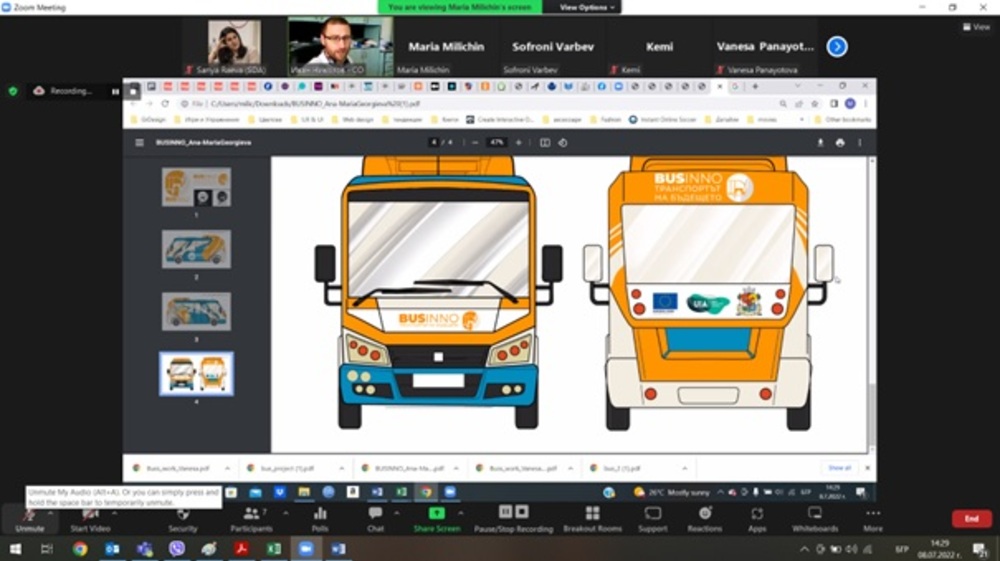Viewport: 1000px width, 561px height.
Task: Expand video options arrow beside Start Video
Action: coord(115,513)
